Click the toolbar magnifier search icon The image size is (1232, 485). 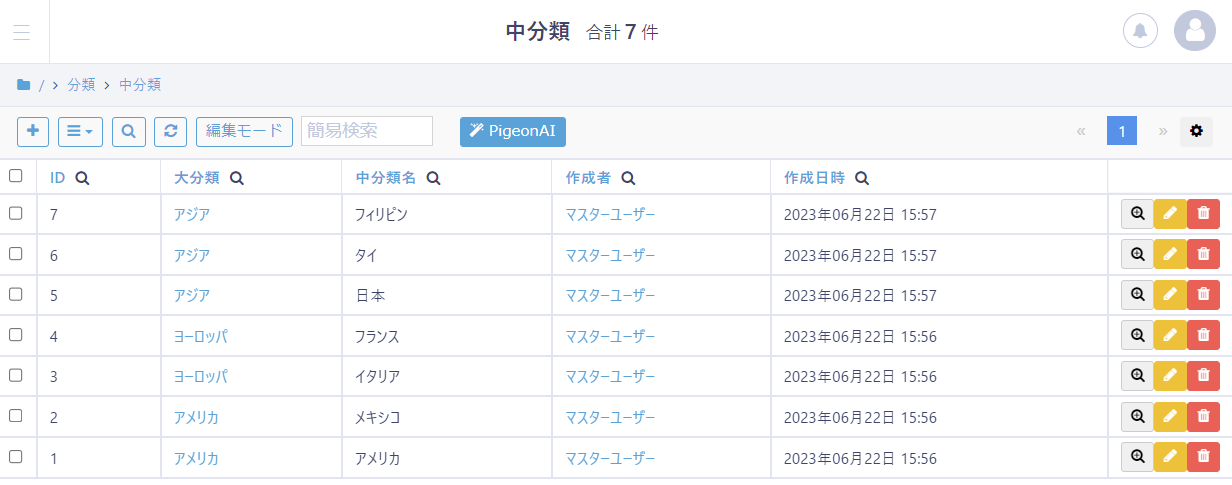pos(129,131)
